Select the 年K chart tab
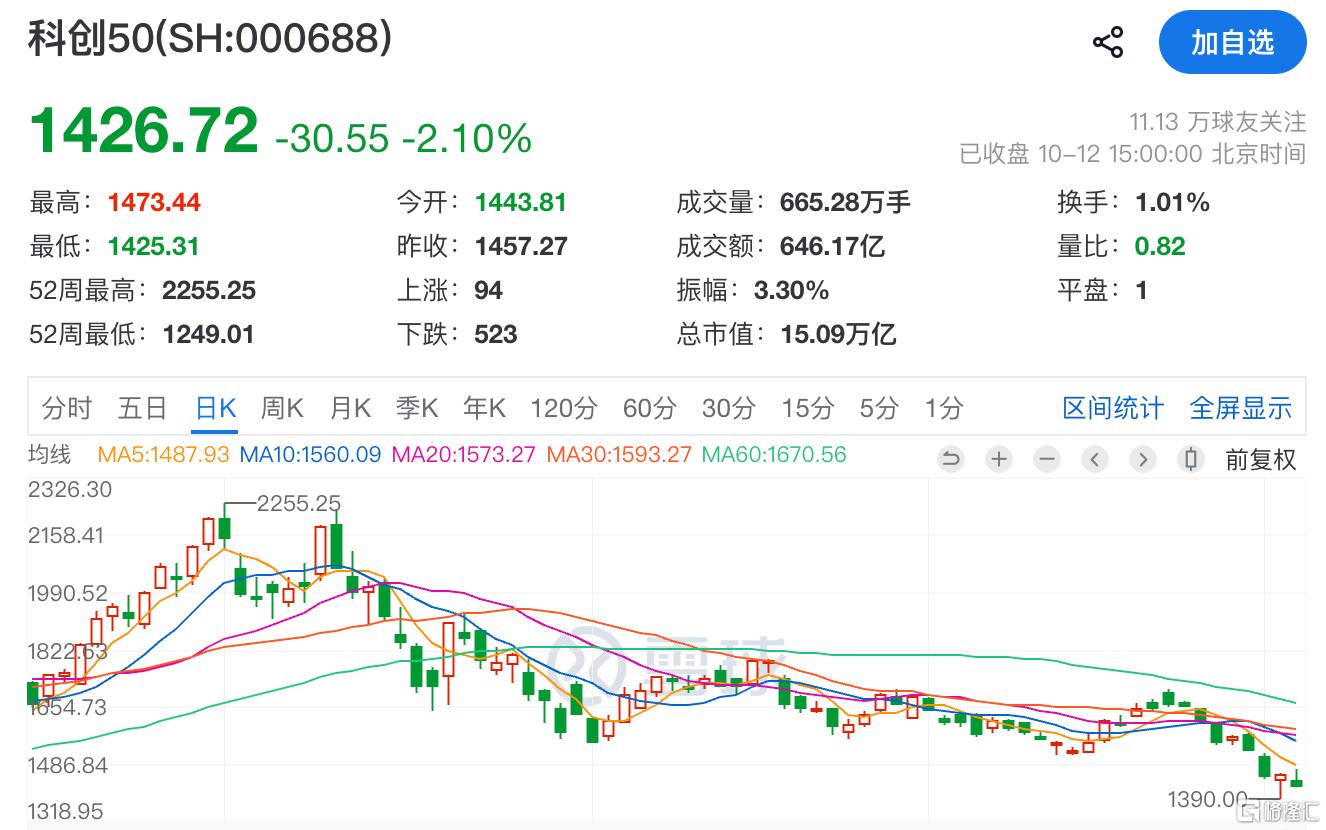 (x=484, y=408)
